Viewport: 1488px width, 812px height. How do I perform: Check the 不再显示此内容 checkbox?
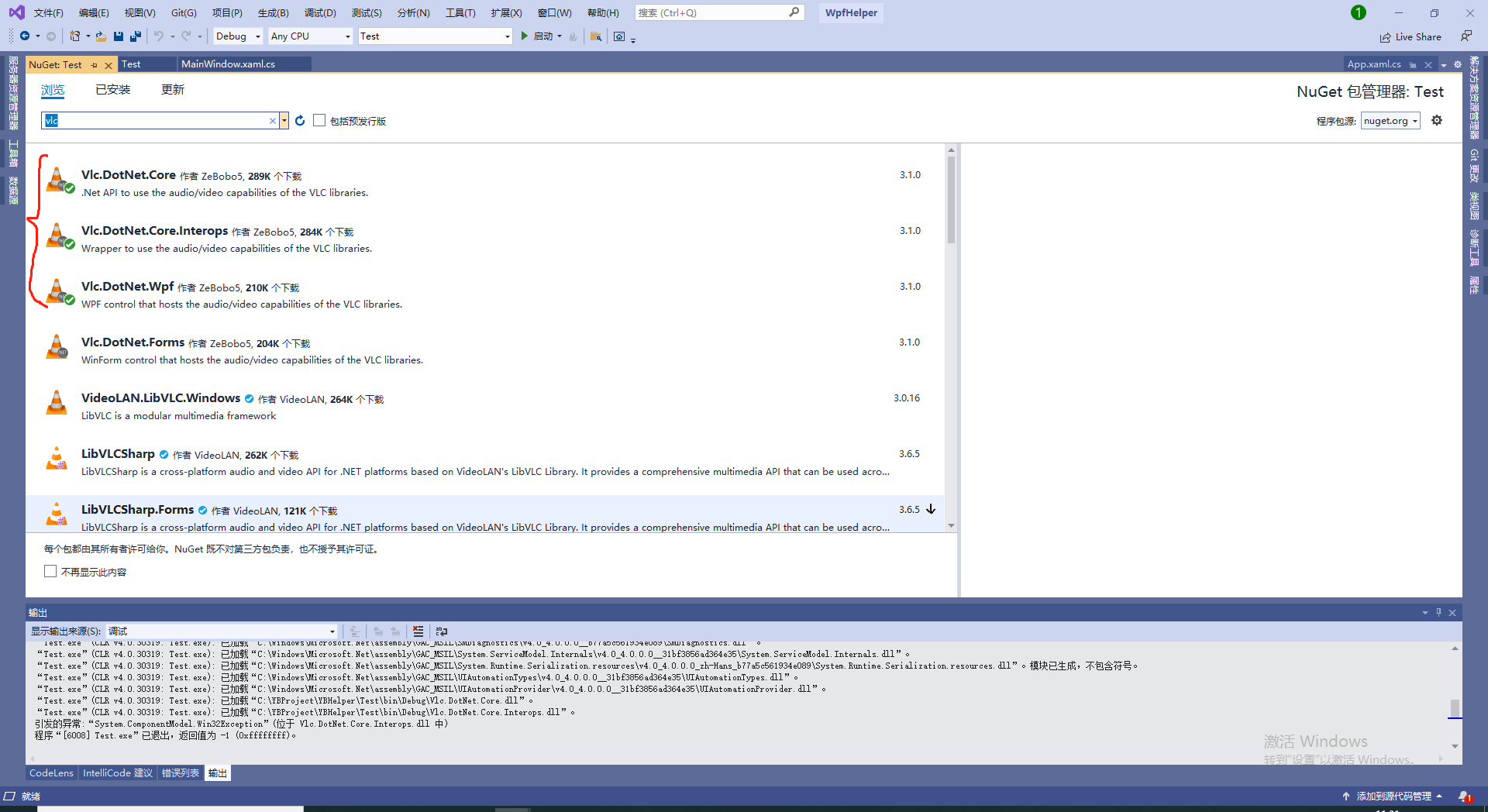pos(50,571)
